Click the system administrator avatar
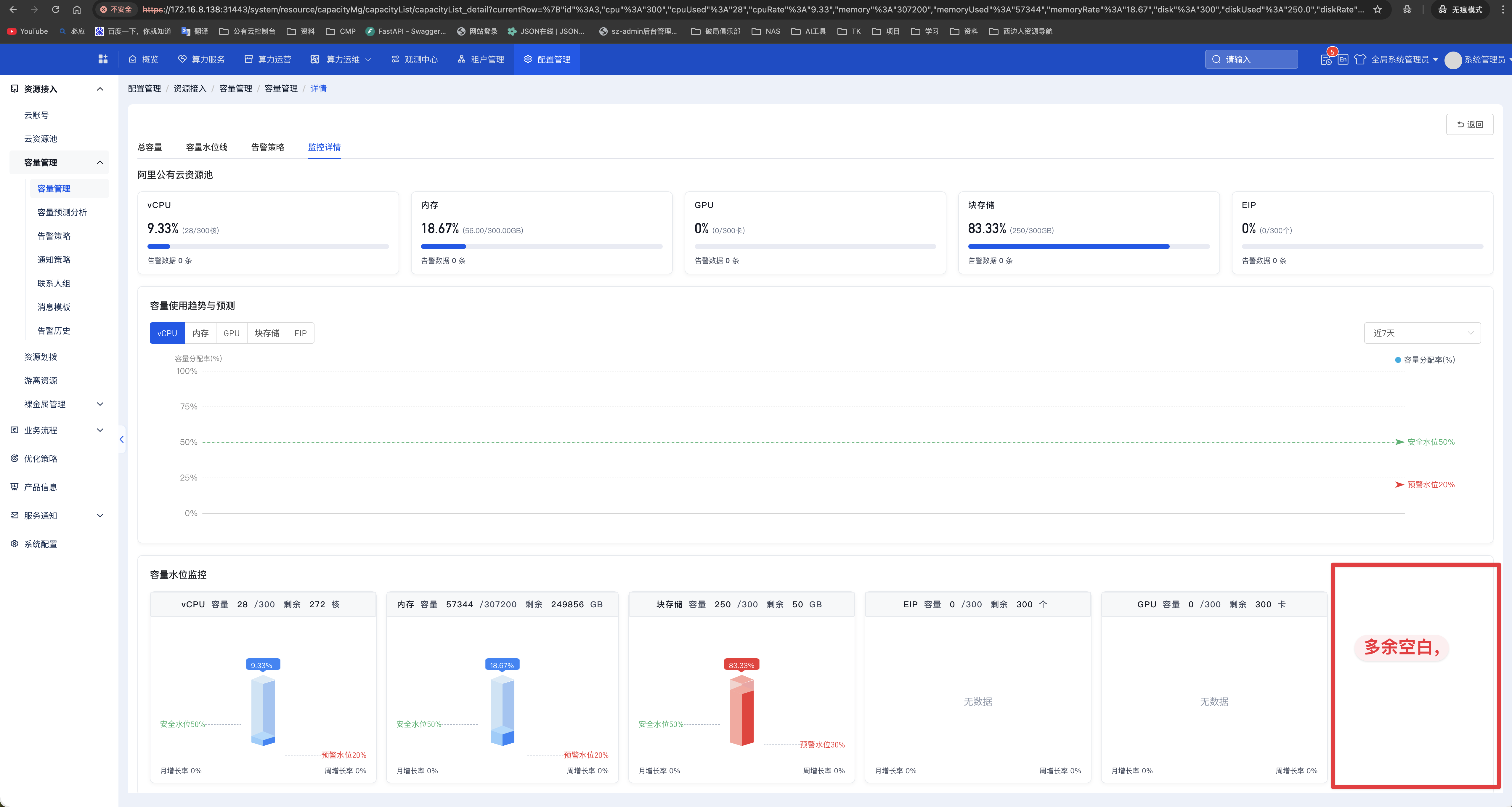The image size is (1512, 807). [x=1453, y=60]
